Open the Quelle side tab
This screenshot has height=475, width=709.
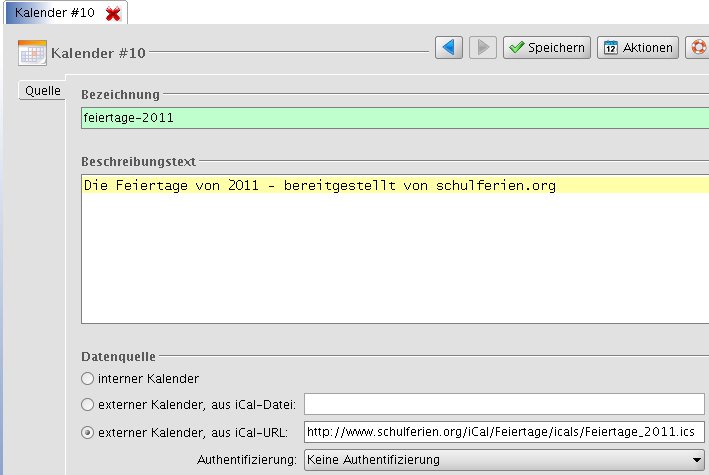tap(43, 91)
